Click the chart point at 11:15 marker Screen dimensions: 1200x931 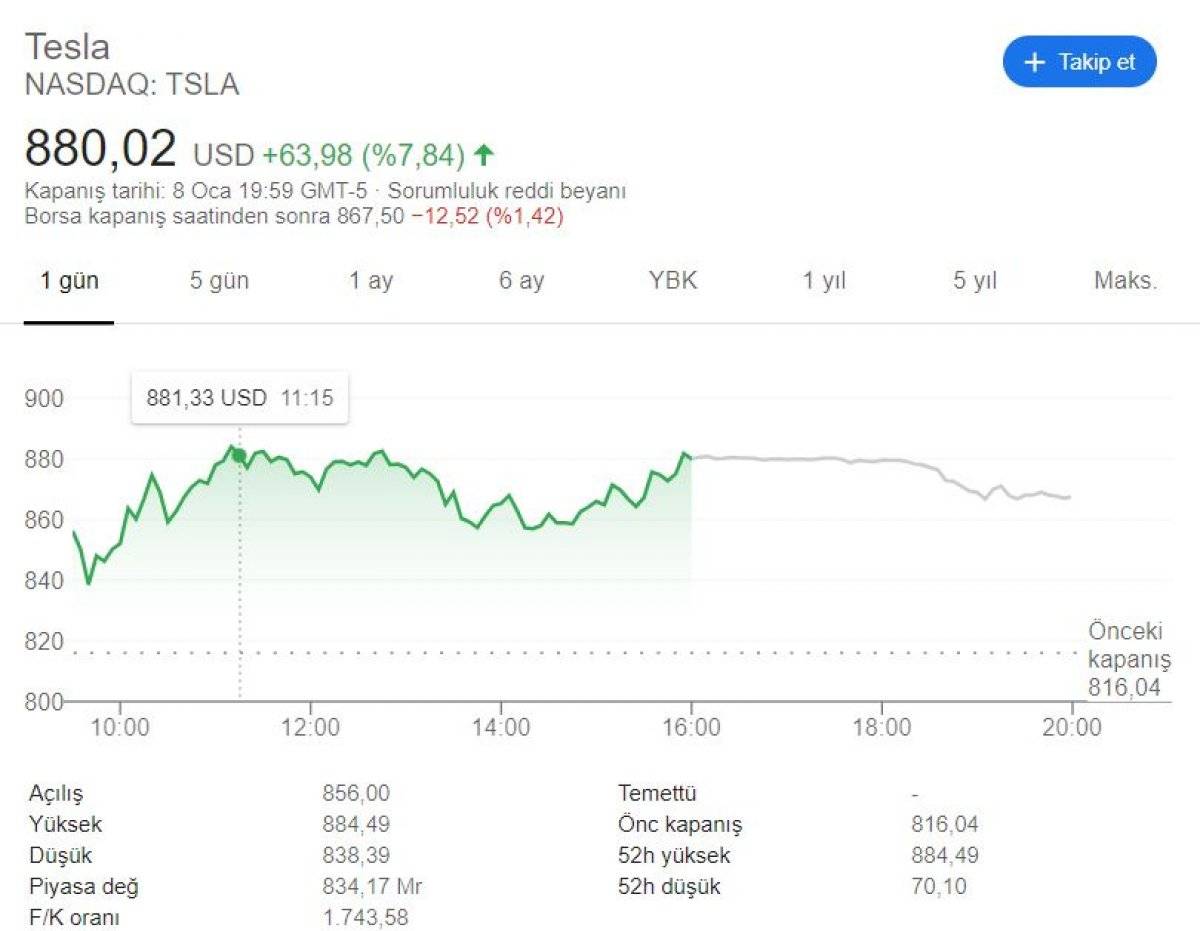[x=239, y=455]
